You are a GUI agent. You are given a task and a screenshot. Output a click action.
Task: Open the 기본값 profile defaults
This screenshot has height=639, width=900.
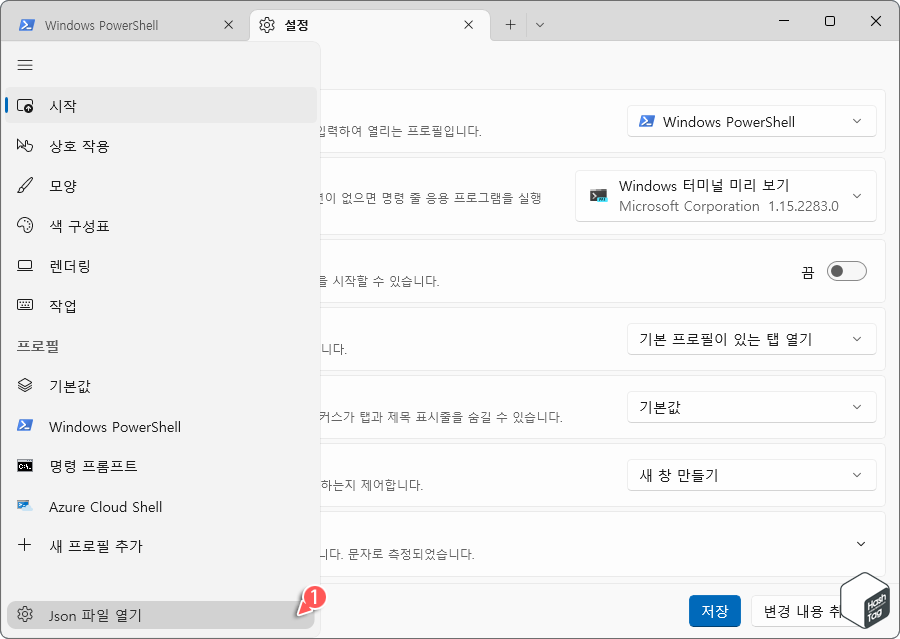161,386
